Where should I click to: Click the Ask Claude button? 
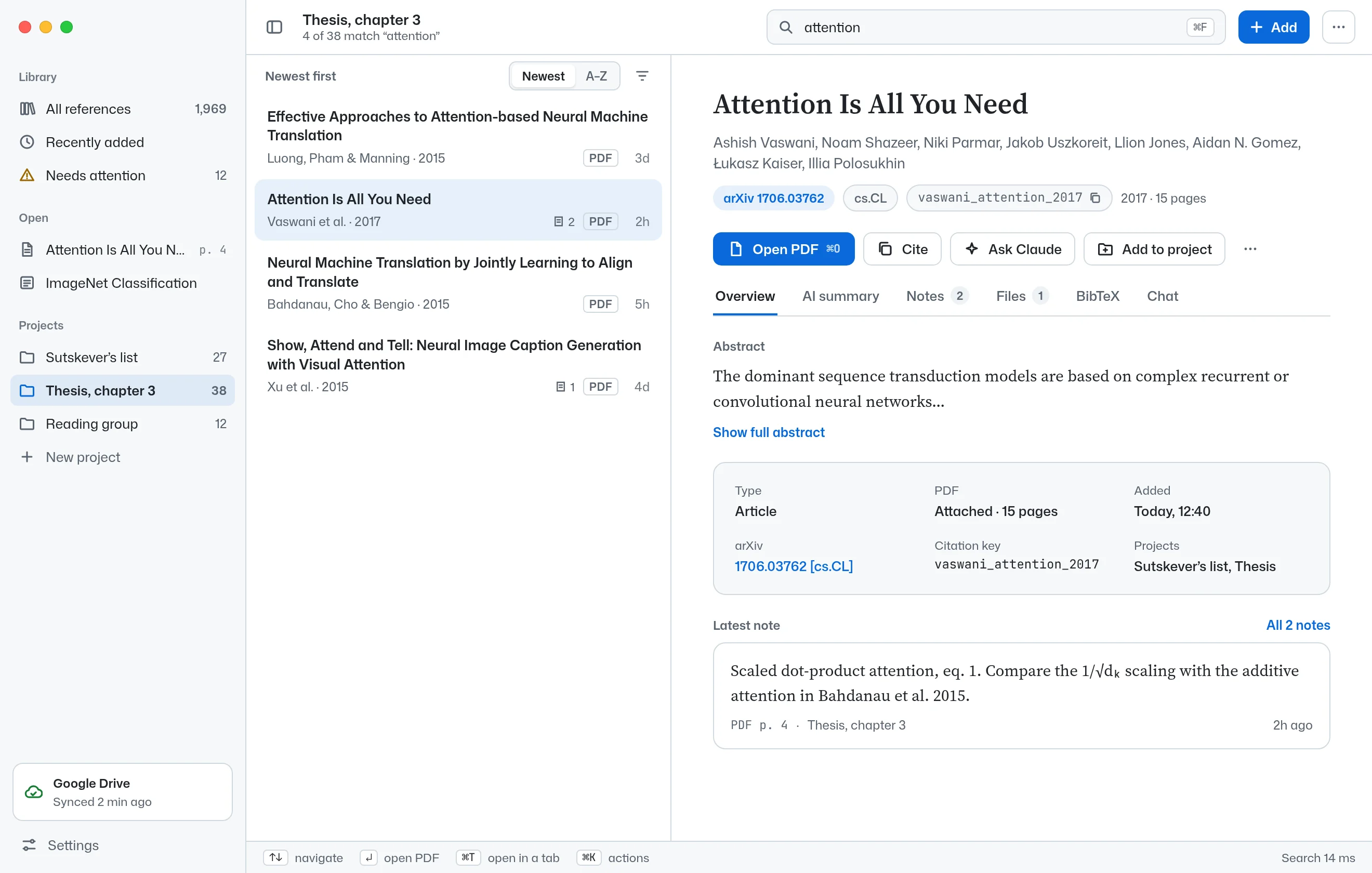pos(1012,249)
